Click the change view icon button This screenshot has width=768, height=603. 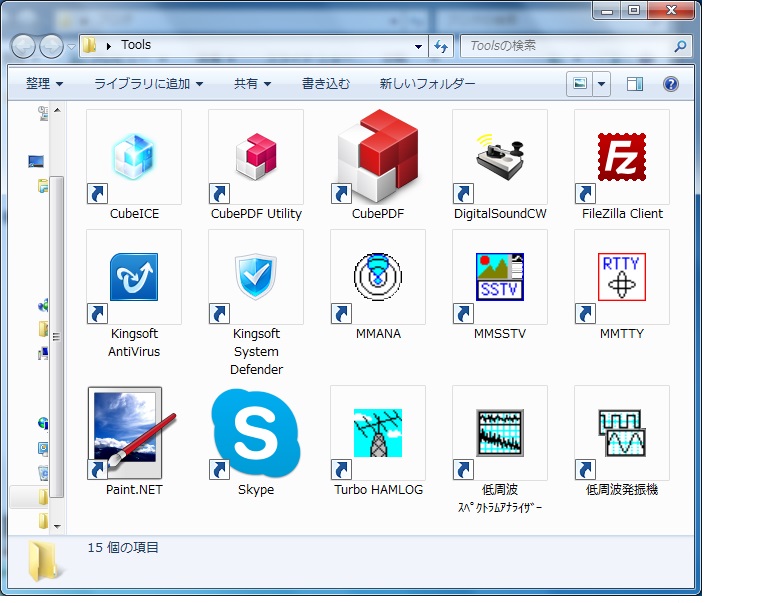pos(579,84)
